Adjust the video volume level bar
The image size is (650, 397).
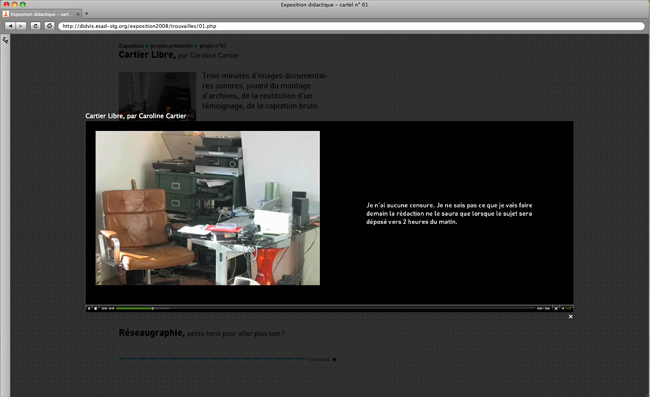click(568, 308)
